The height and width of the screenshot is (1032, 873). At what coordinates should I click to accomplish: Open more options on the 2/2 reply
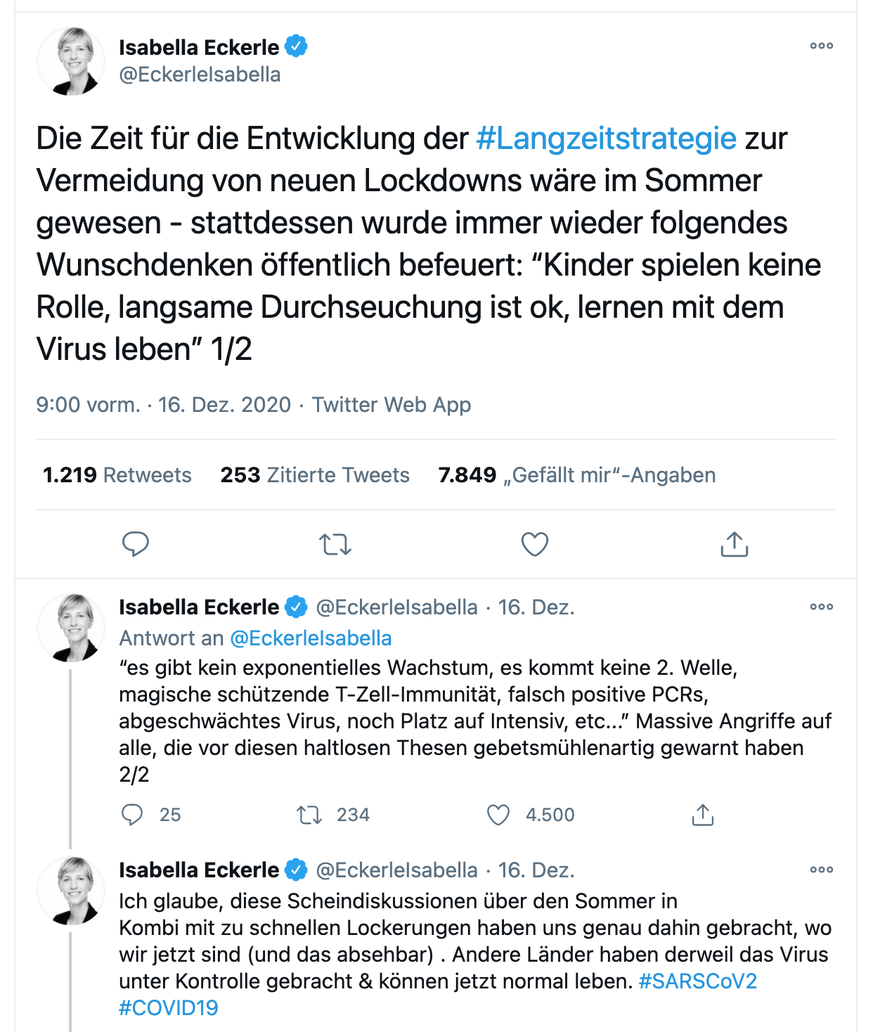(x=822, y=606)
